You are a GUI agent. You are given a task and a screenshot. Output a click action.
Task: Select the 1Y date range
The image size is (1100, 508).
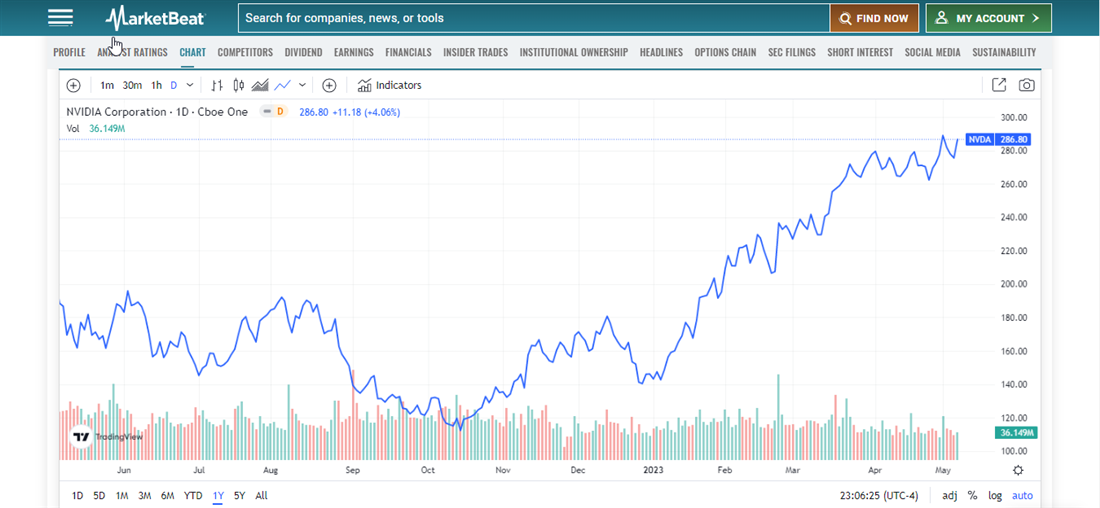[x=218, y=495]
